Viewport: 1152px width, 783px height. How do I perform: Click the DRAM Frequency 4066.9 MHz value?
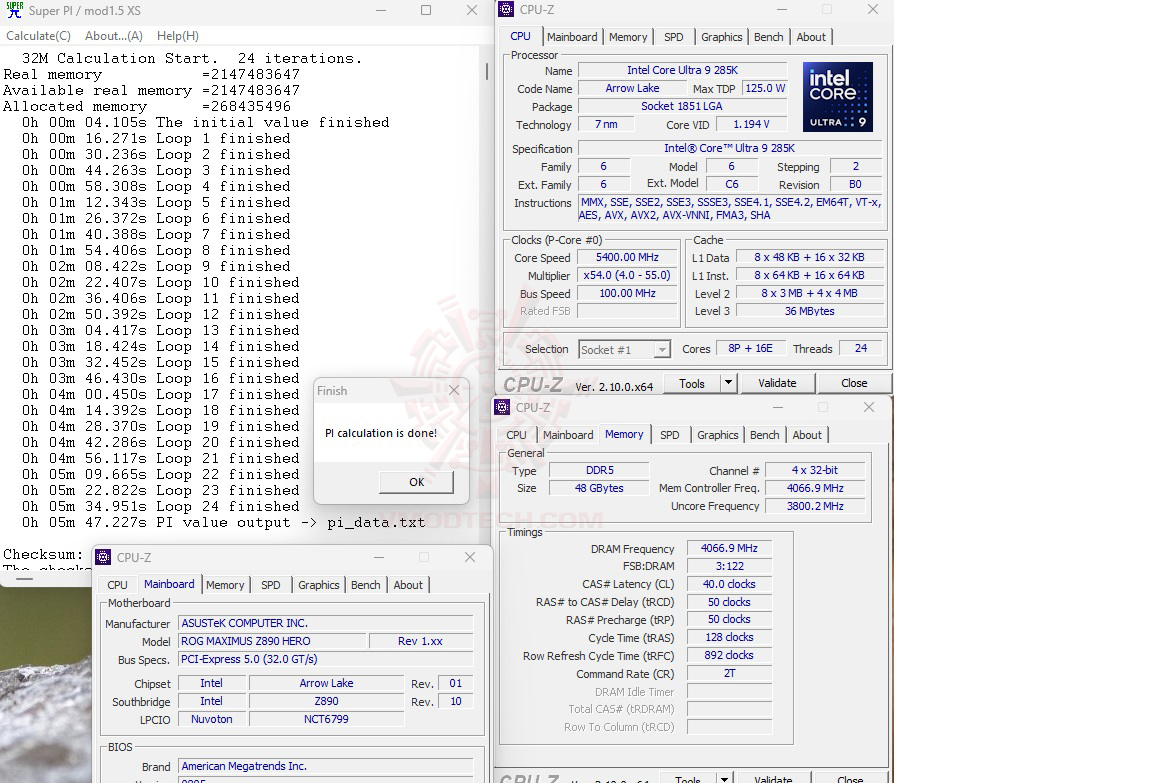click(729, 548)
